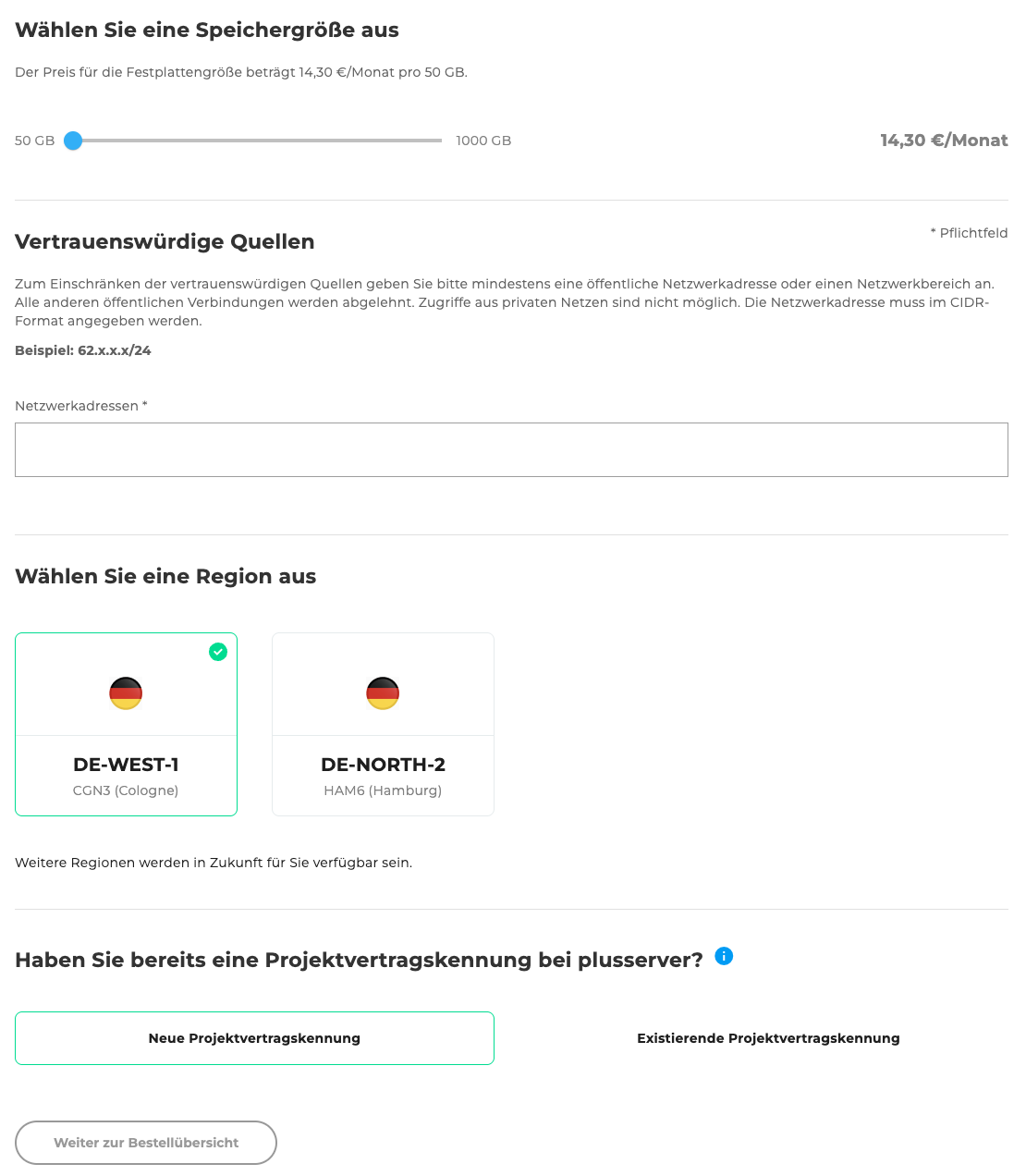Choose "Neue Projektvertragskennung"

pos(254,1037)
